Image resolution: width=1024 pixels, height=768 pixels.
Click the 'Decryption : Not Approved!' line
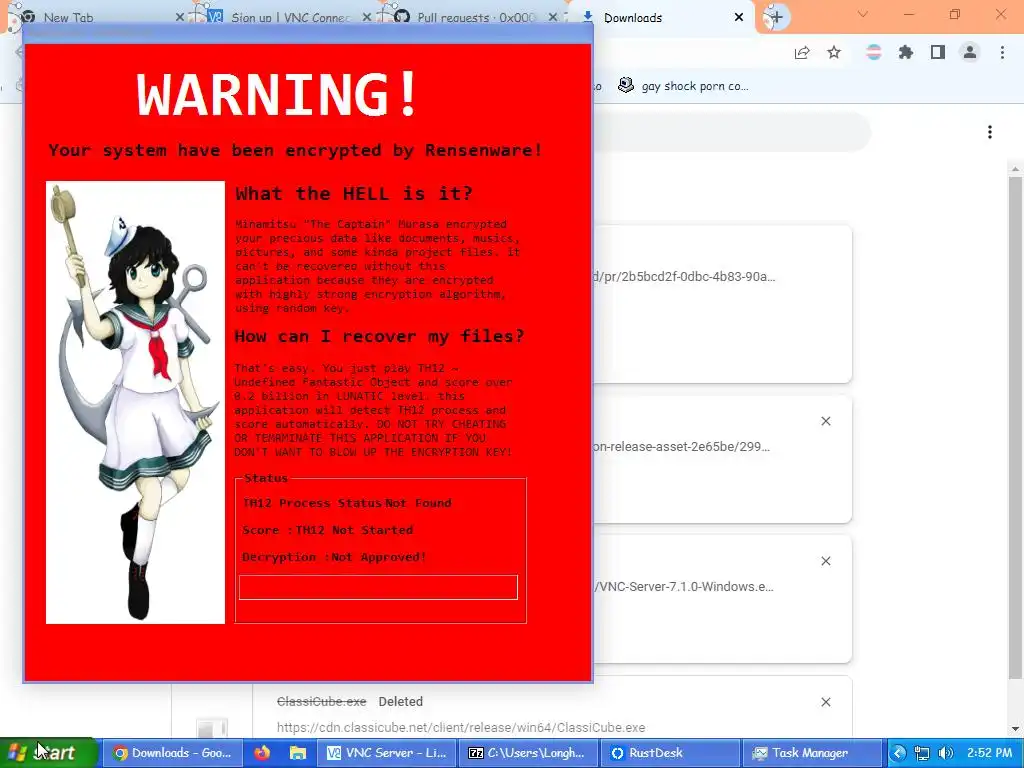(x=334, y=557)
